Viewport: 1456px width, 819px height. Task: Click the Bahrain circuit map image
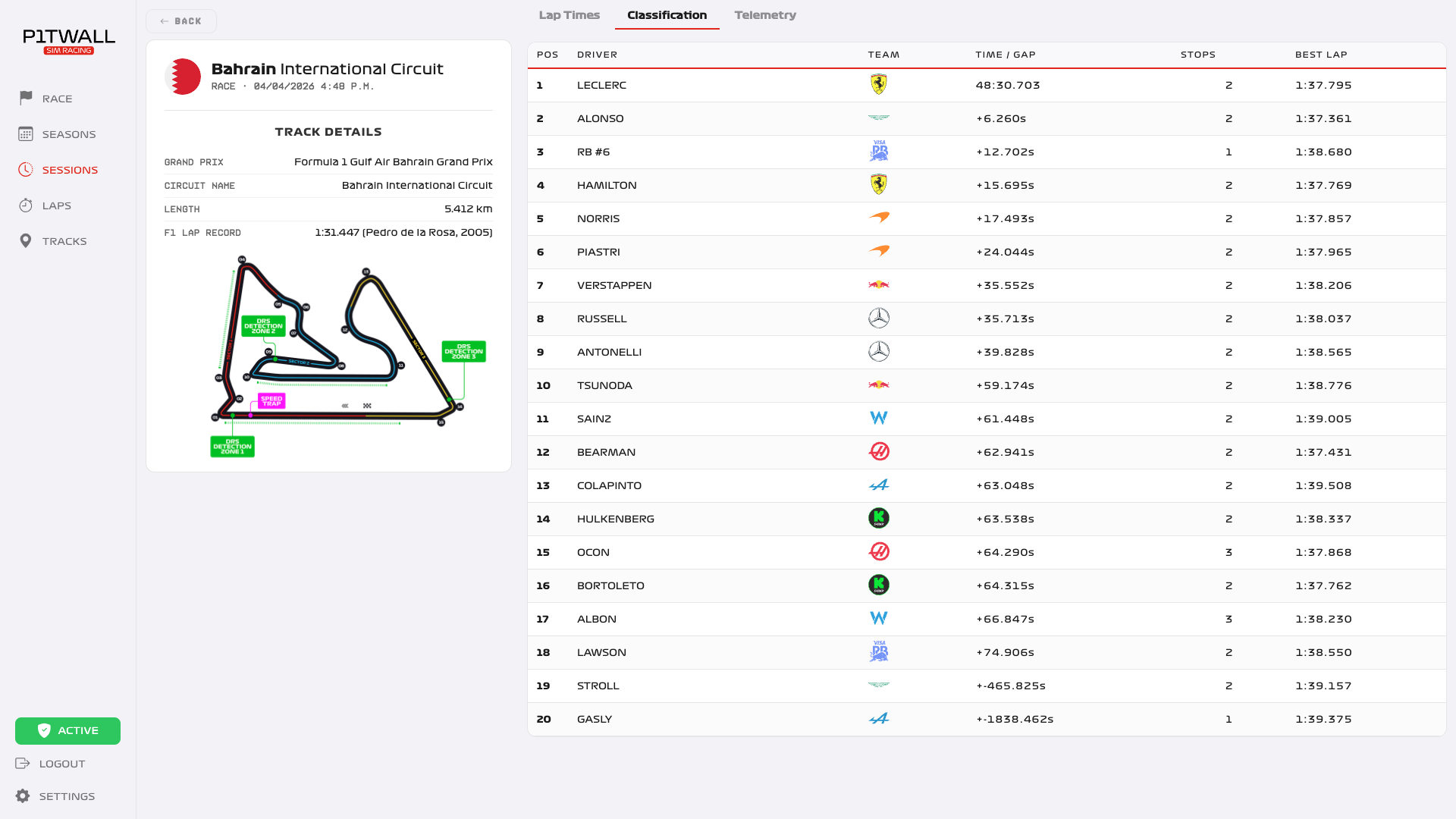348,356
